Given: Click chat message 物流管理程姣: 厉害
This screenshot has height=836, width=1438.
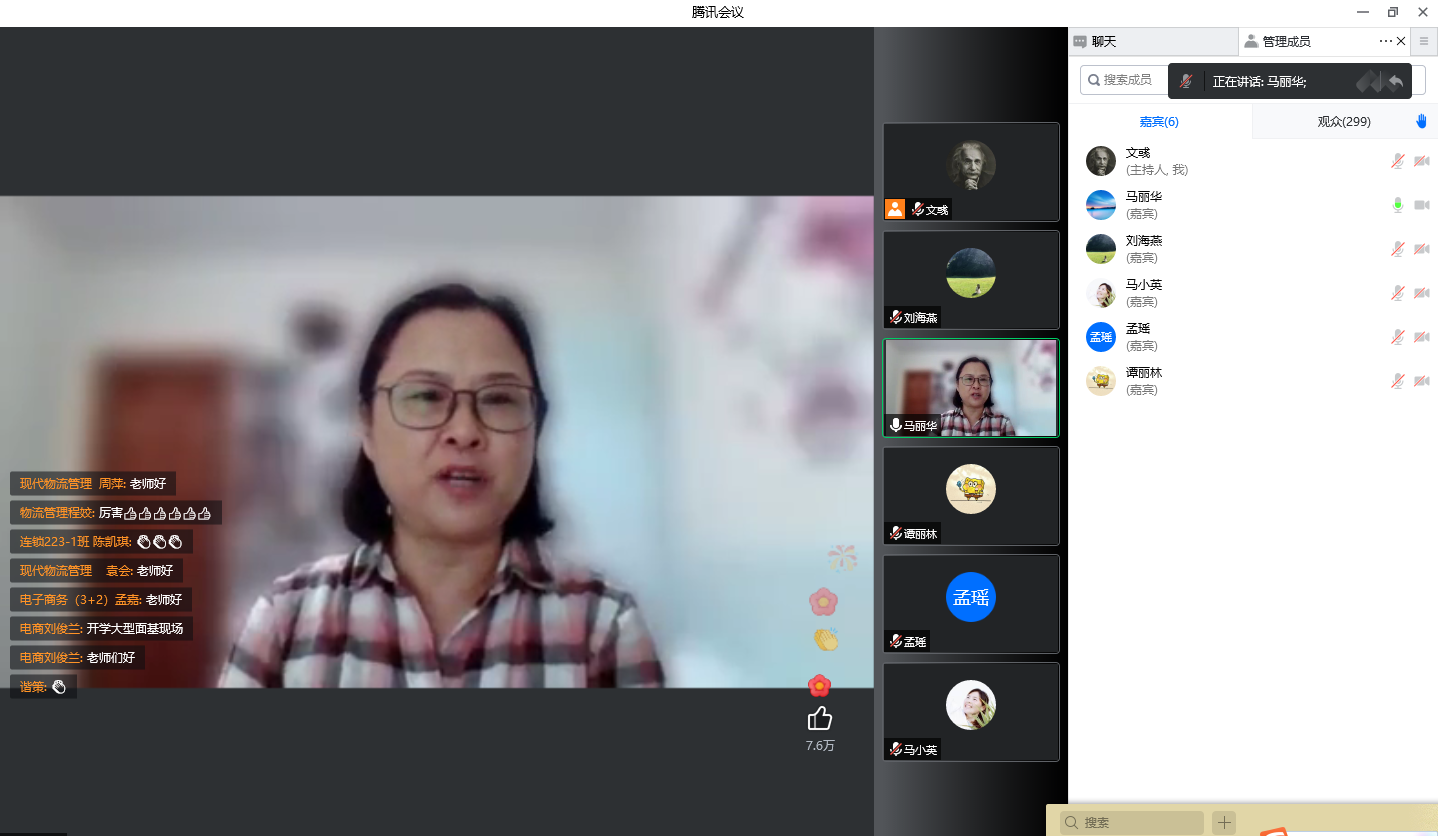Looking at the screenshot, I should pyautogui.click(x=116, y=513).
